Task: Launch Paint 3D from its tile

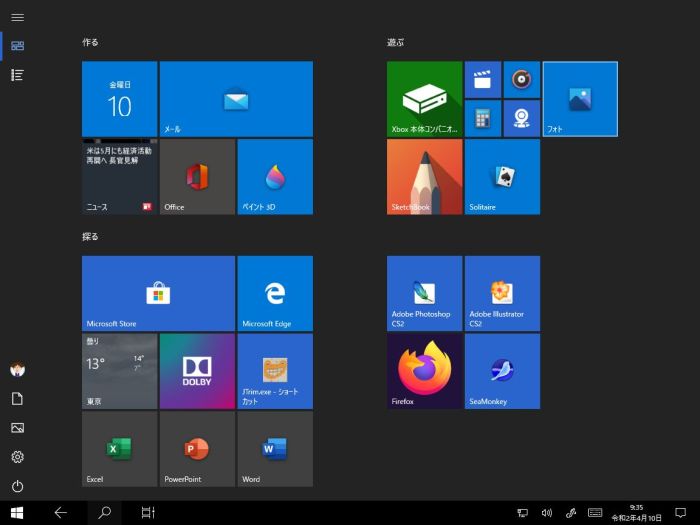Action: [x=275, y=177]
